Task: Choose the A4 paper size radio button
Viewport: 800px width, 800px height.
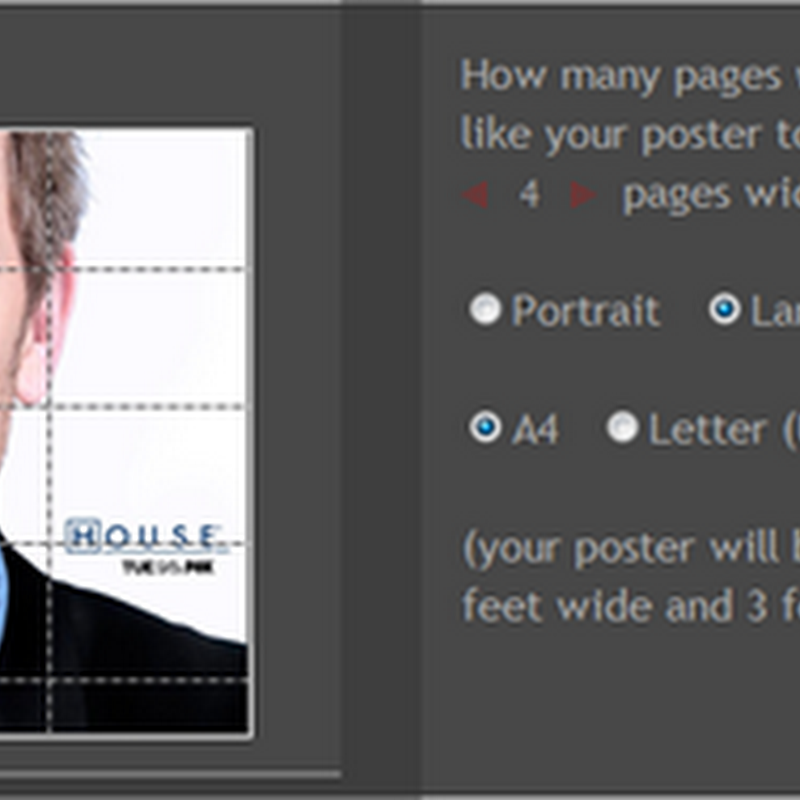Action: click(x=485, y=428)
